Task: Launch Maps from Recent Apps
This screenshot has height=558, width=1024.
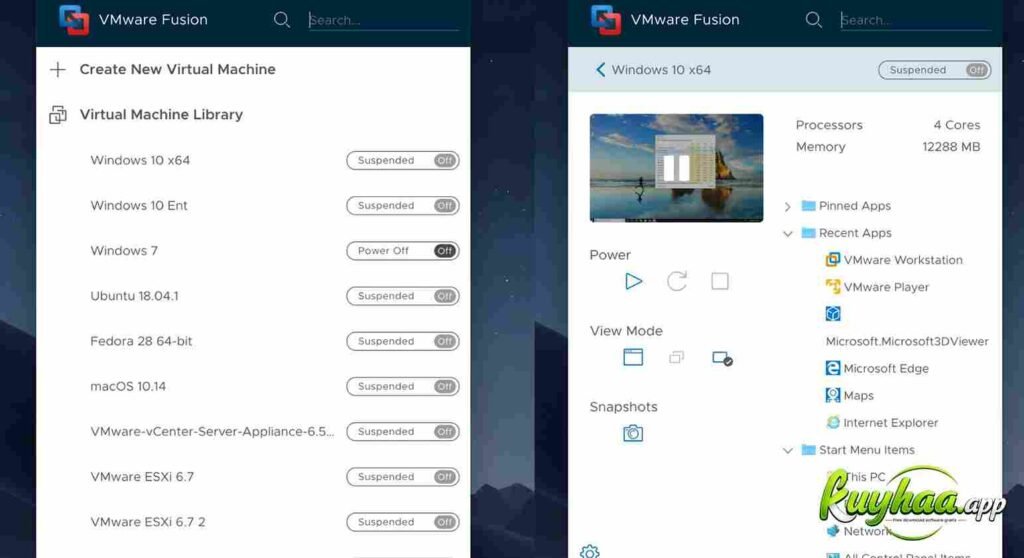Action: [x=858, y=395]
